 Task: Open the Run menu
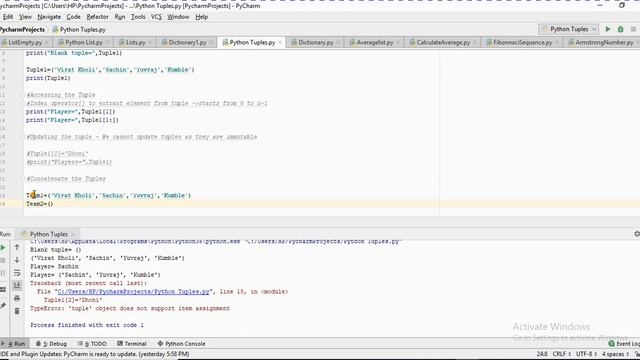[120, 17]
